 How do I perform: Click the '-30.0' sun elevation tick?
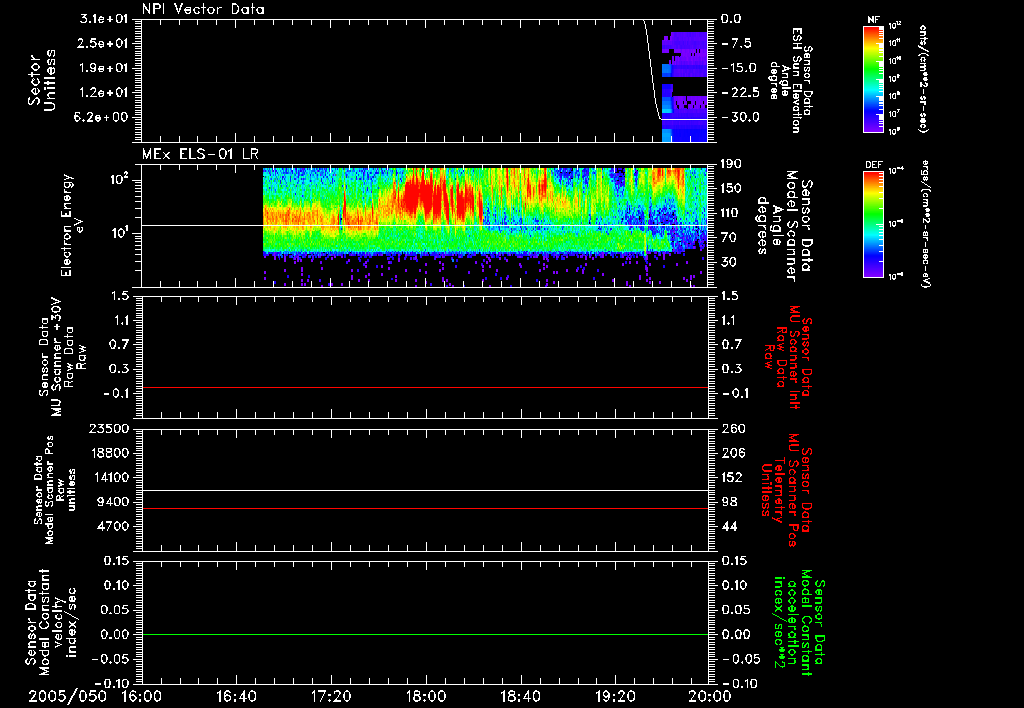pos(740,118)
